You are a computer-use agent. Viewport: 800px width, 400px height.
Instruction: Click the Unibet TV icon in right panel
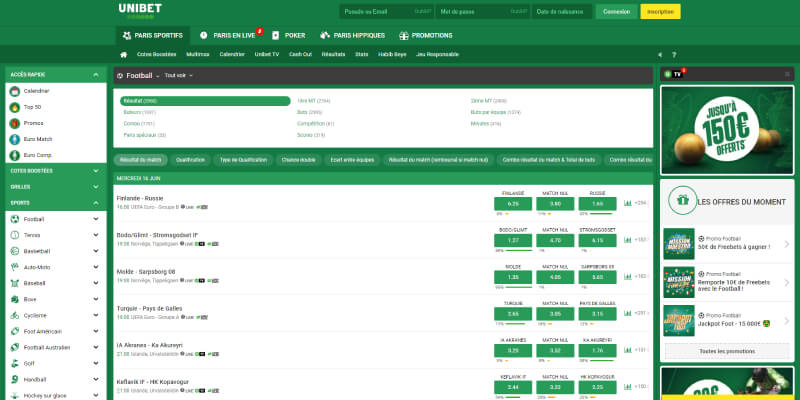coord(673,74)
